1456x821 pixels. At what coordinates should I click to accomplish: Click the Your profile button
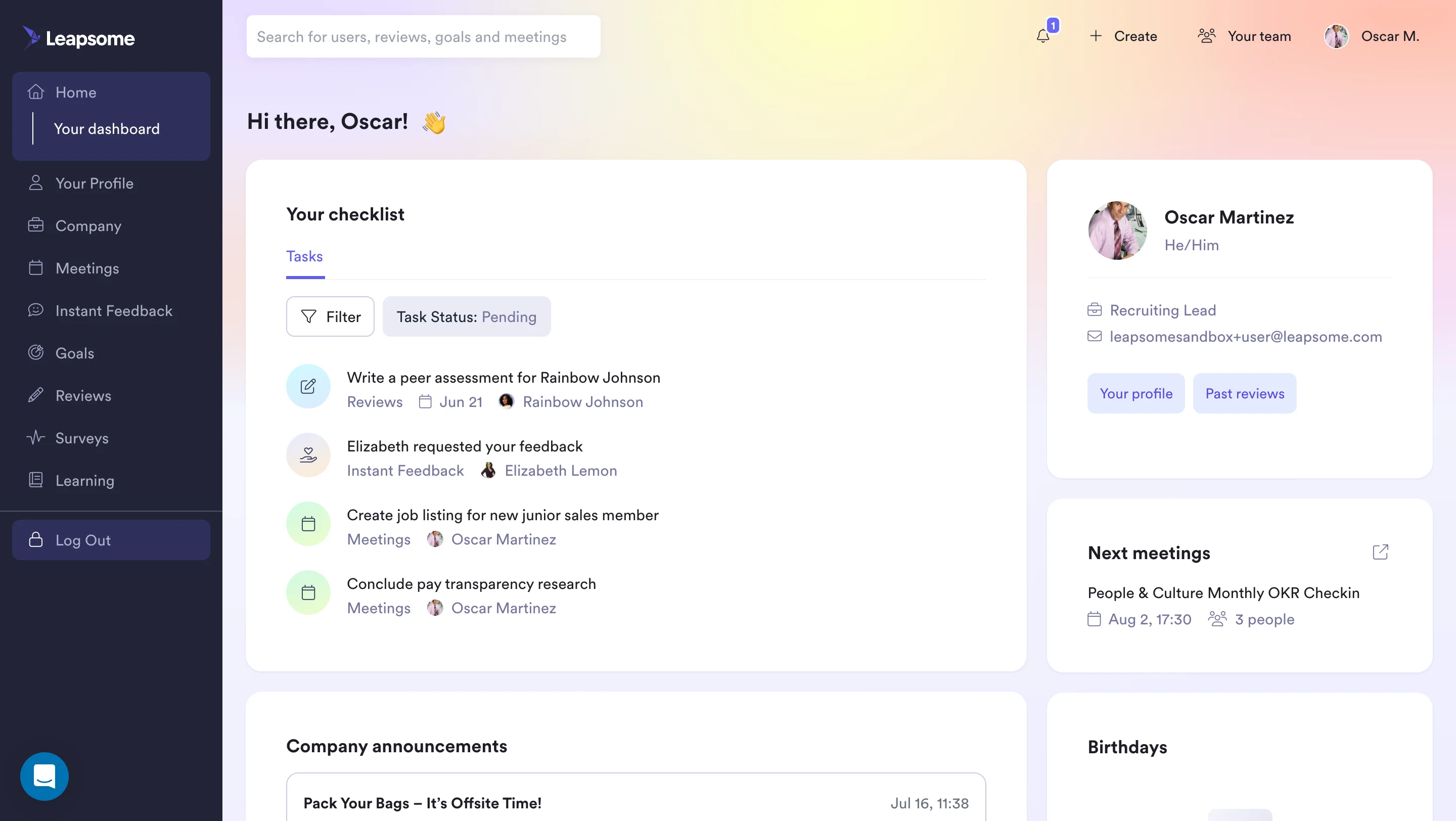pyautogui.click(x=1135, y=393)
